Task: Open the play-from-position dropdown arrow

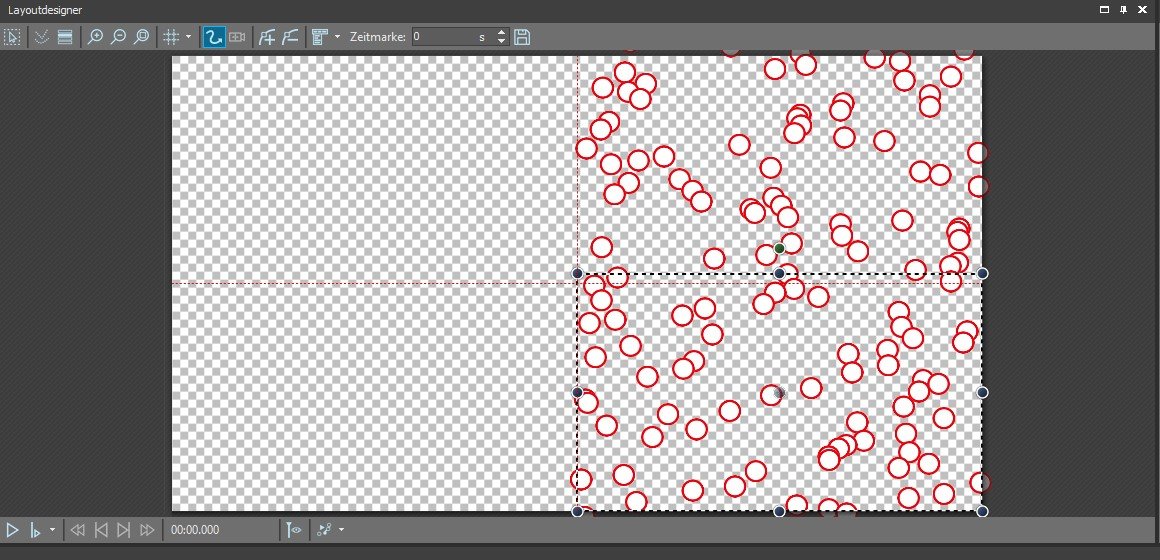Action: pos(52,530)
